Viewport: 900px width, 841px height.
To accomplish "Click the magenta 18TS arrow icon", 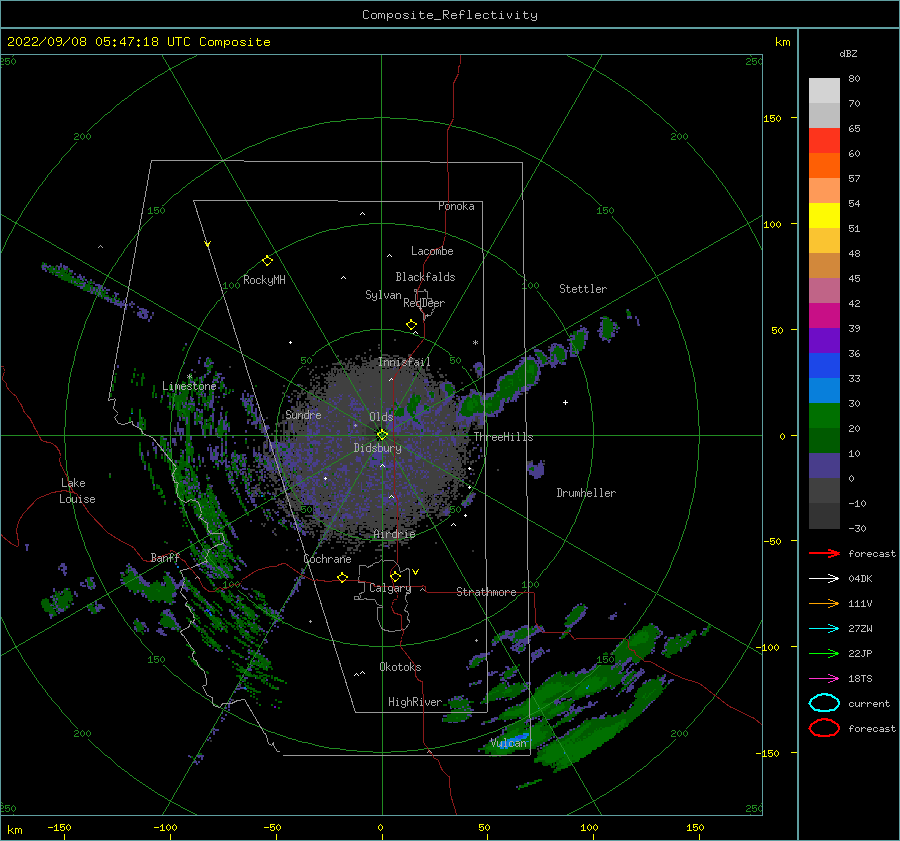I will pyautogui.click(x=824, y=679).
